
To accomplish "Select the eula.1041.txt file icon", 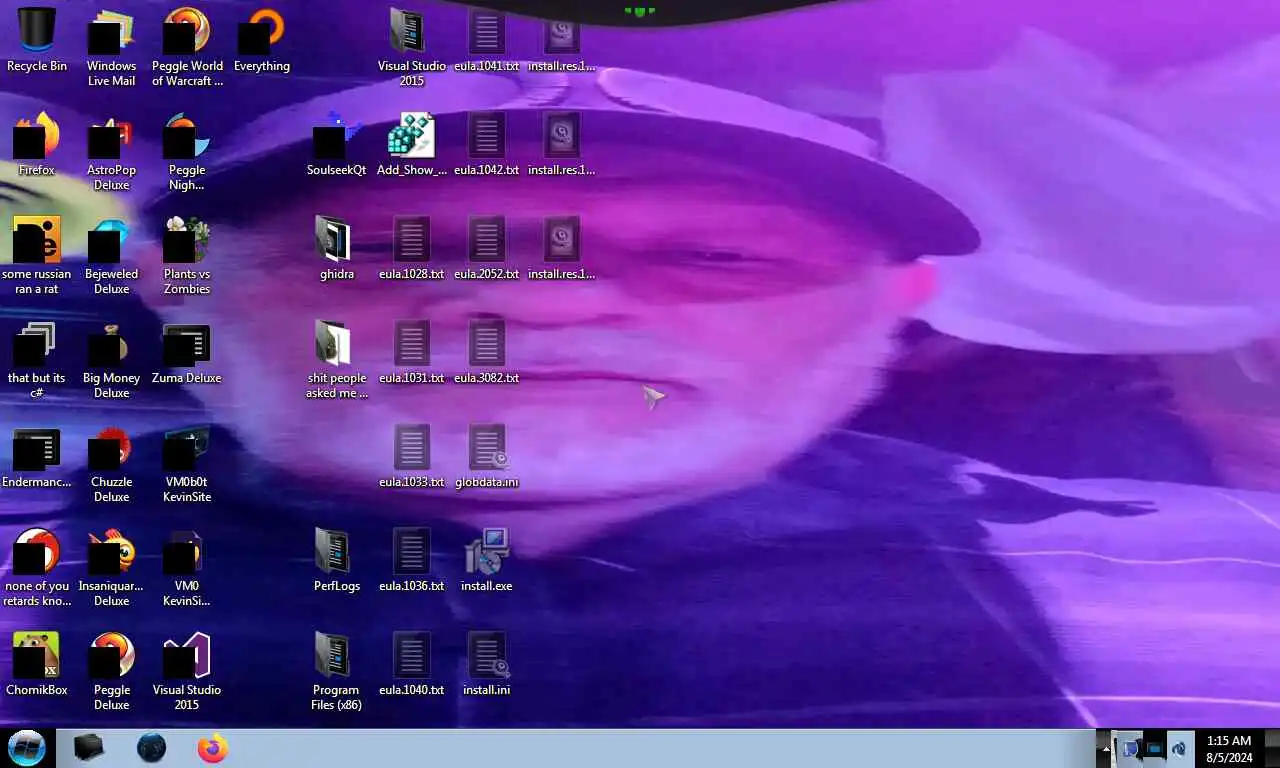I will [x=487, y=40].
